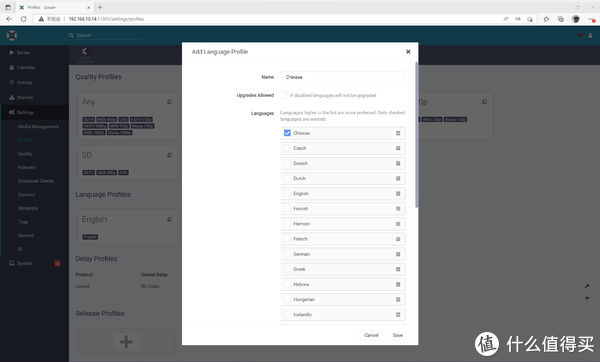
Task: Click Cancel in the dialog
Action: tap(371, 335)
